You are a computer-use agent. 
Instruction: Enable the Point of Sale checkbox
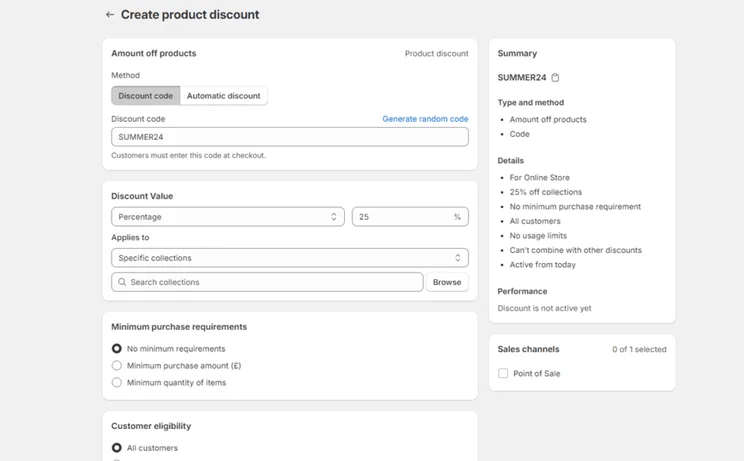(x=503, y=373)
